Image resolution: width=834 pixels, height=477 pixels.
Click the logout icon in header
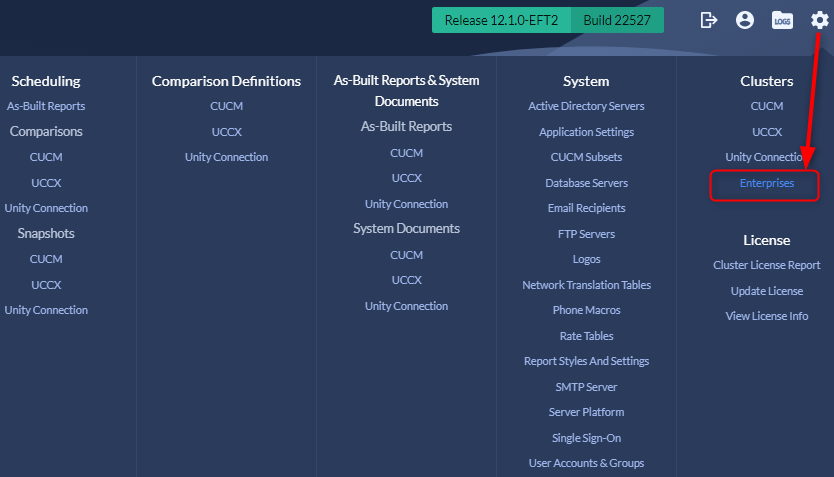click(708, 20)
